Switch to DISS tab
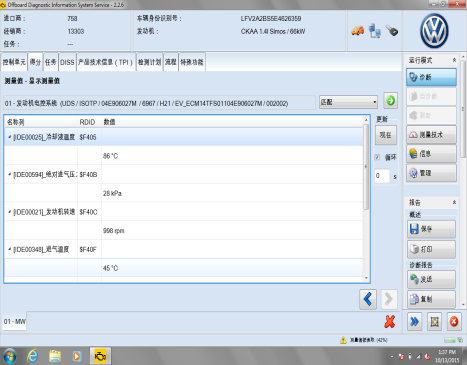Screen dimensions: 467x365 pos(67,62)
